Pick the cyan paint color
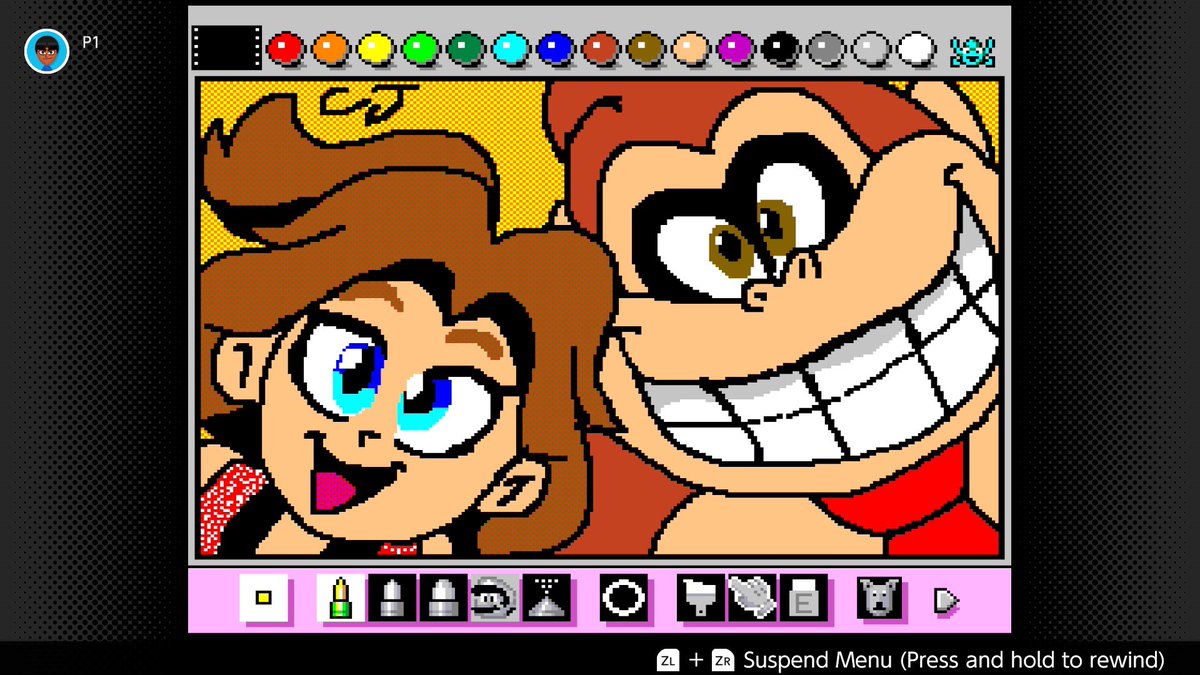This screenshot has width=1200, height=675. click(x=511, y=48)
